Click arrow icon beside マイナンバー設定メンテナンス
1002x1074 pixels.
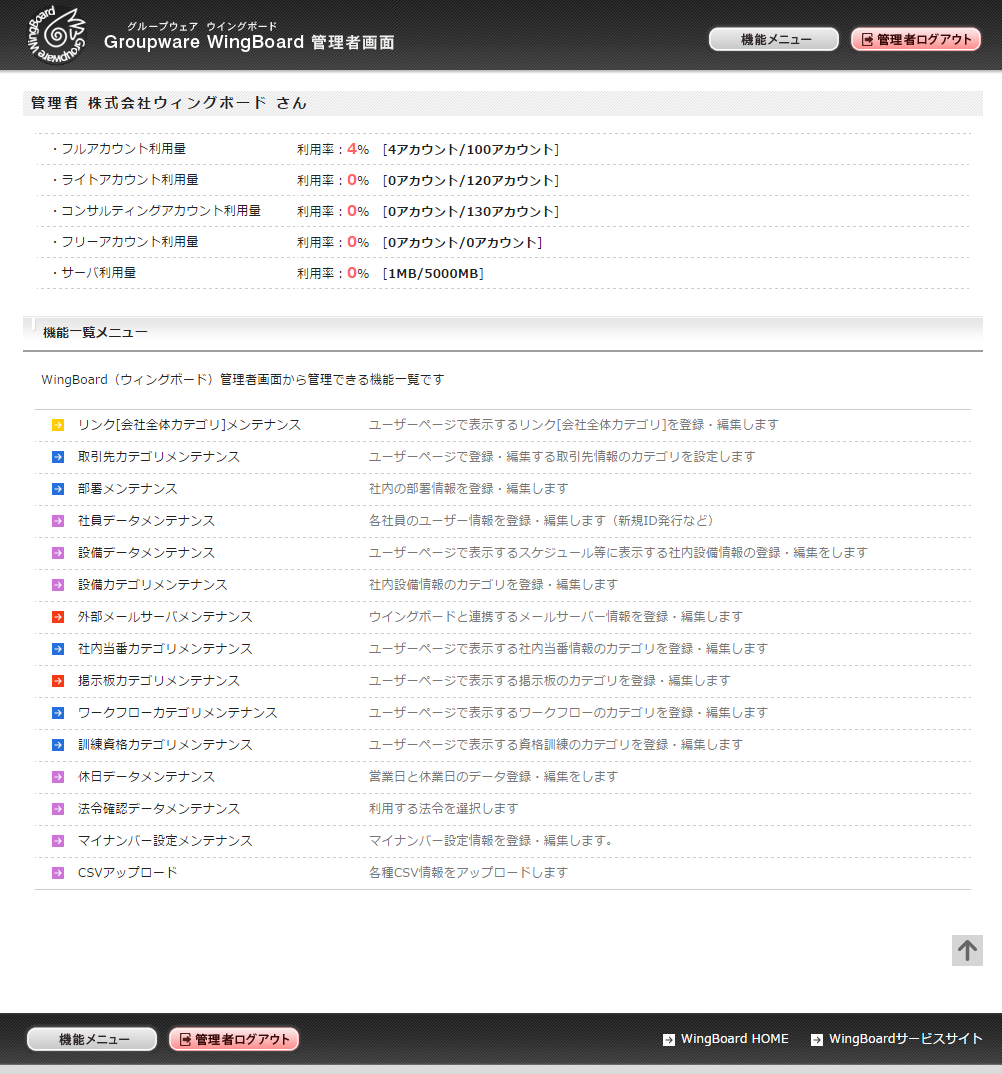click(58, 841)
